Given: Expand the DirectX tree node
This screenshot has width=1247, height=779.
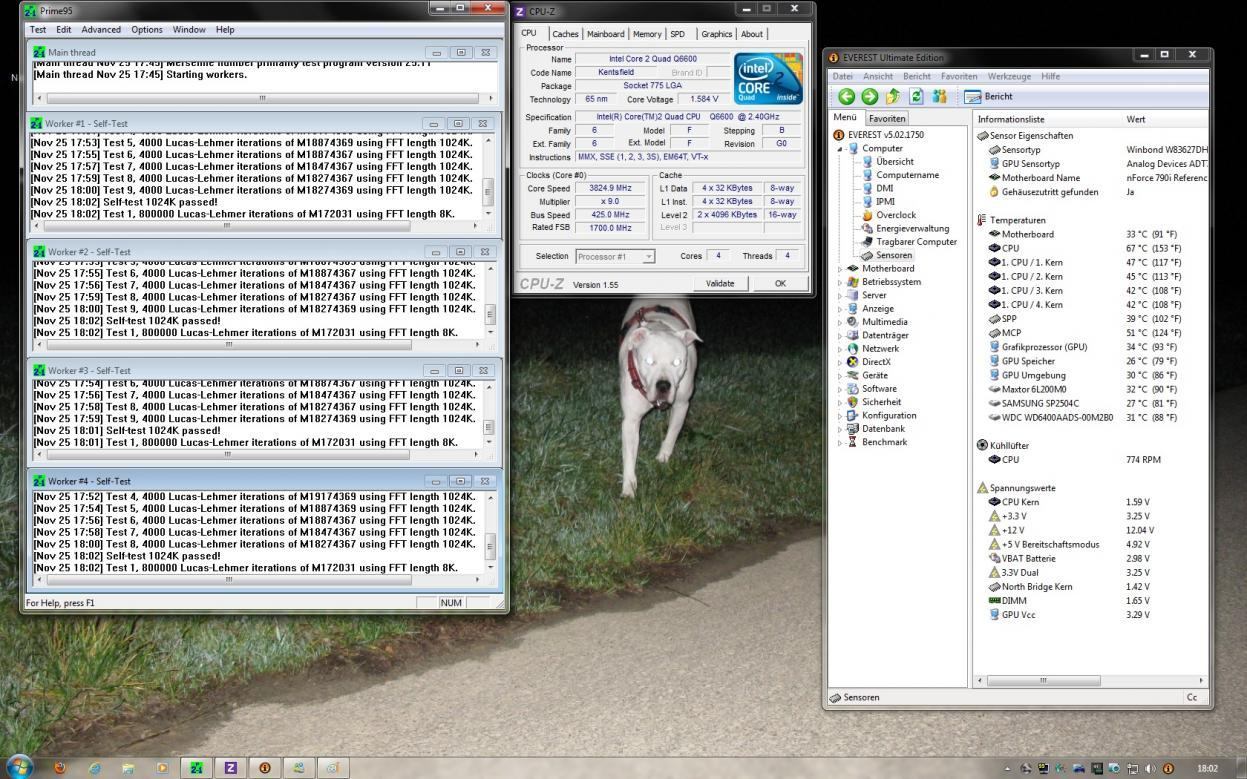Looking at the screenshot, I should tap(841, 362).
